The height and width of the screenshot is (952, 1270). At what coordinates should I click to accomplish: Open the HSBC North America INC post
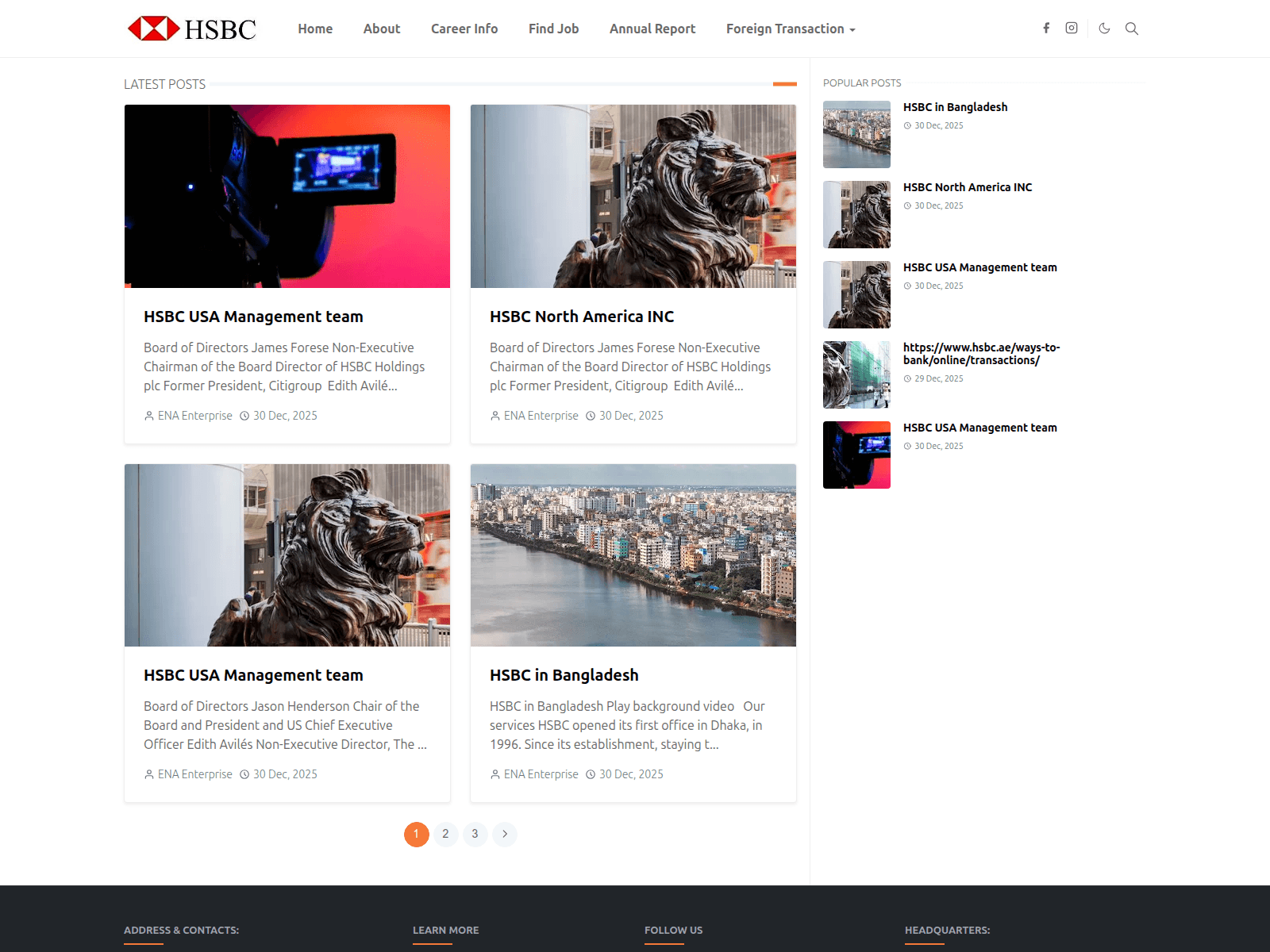pos(582,316)
